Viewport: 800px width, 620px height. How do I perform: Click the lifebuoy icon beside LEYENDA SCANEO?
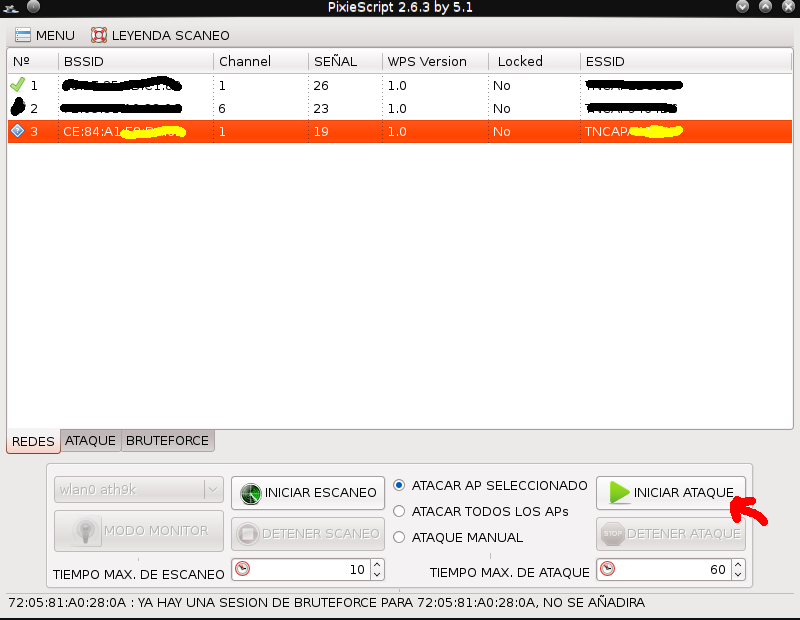[x=98, y=35]
